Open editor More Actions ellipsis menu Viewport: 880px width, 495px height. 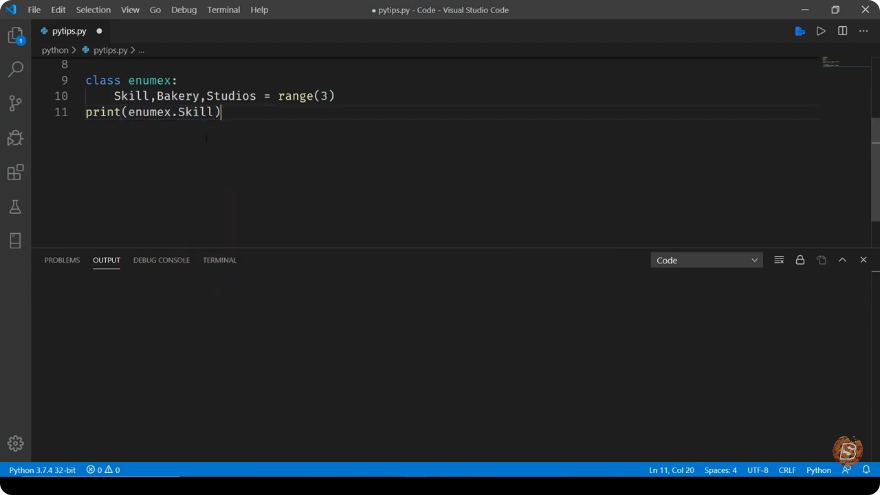863,31
